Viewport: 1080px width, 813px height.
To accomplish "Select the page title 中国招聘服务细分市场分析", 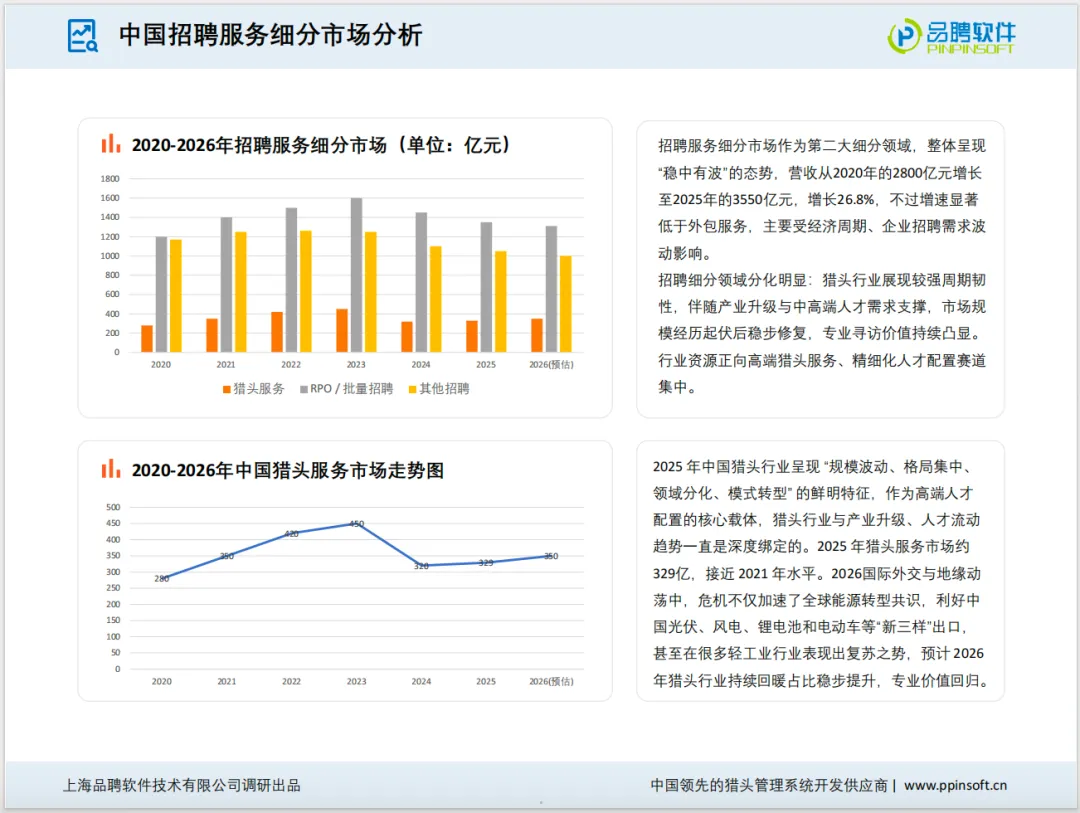I will tap(270, 35).
